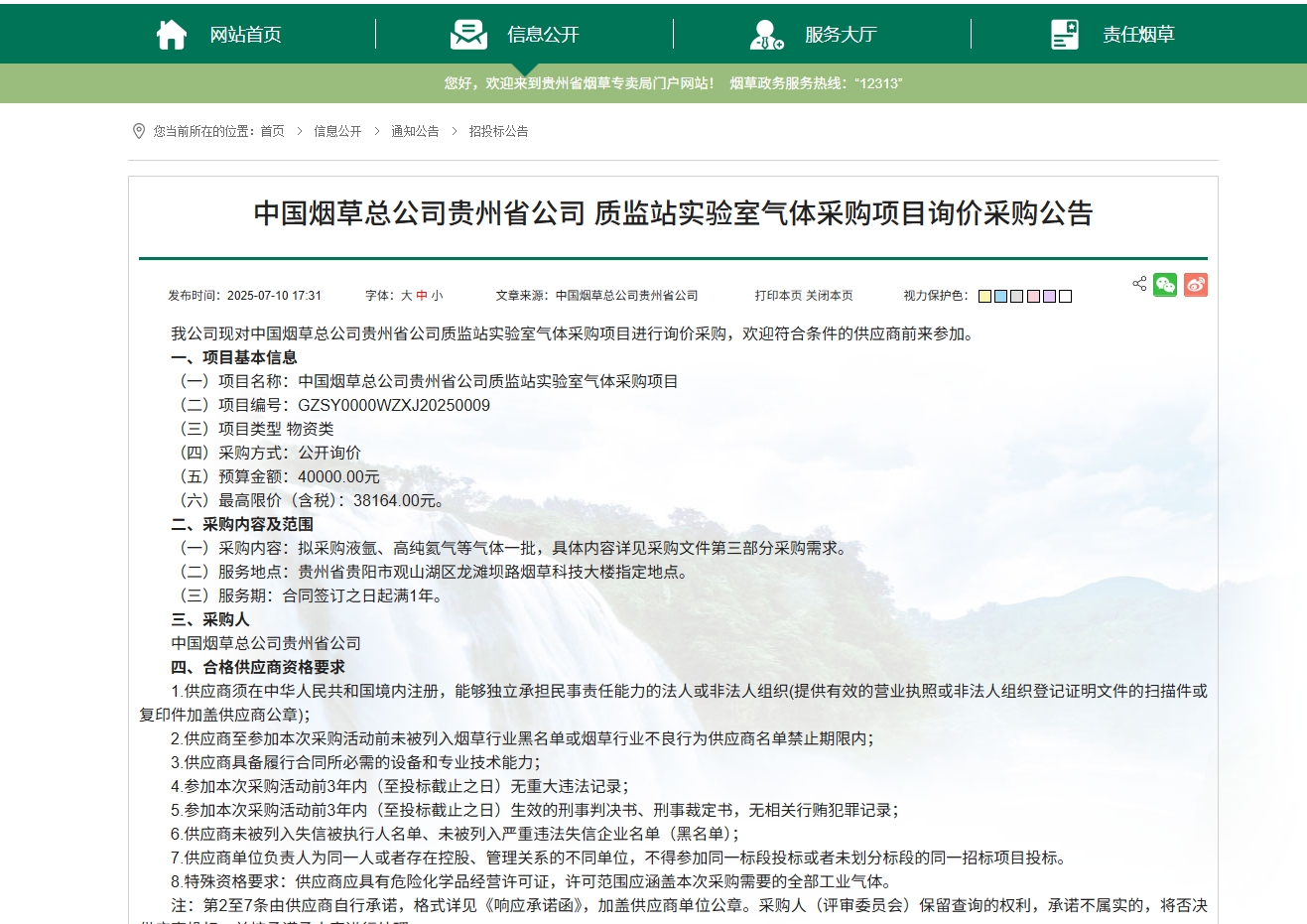Click 服务地点 line about 观山湖区
1307x924 pixels.
tap(432, 572)
